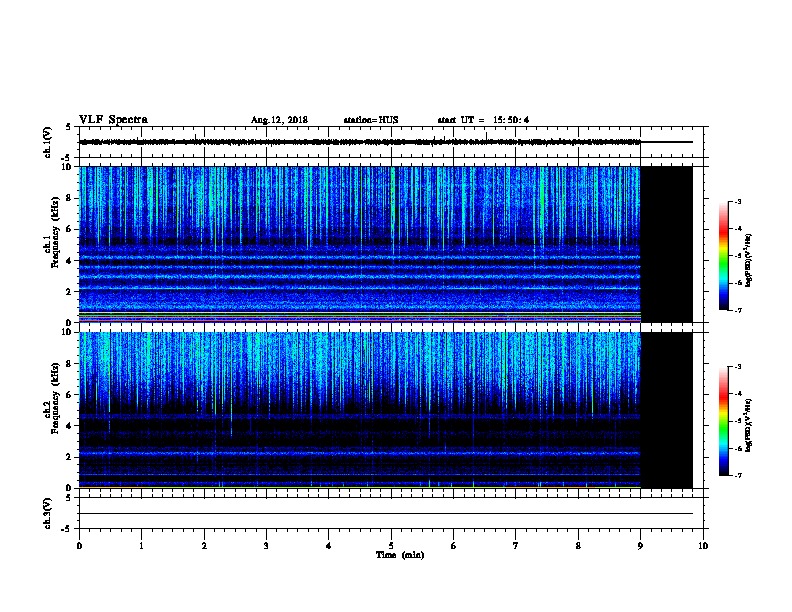Click the "ch.3(V)" axis label
This screenshot has width=792, height=612.
pyautogui.click(x=47, y=513)
